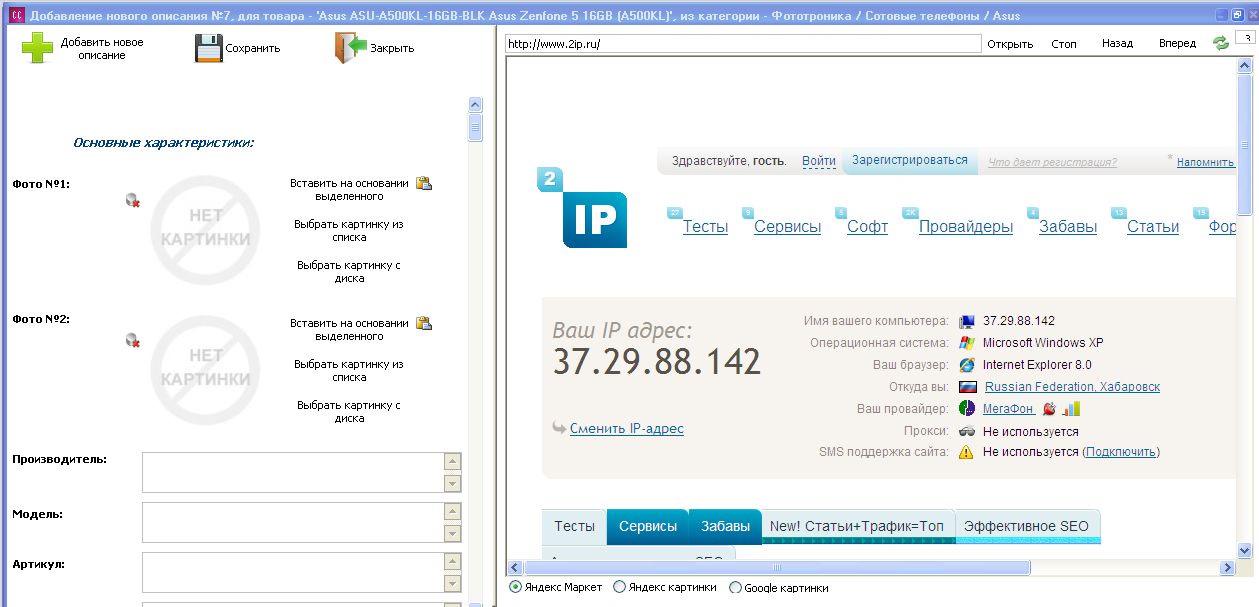The width and height of the screenshot is (1259, 607).
Task: Click the green plus add description icon
Action: (37, 48)
